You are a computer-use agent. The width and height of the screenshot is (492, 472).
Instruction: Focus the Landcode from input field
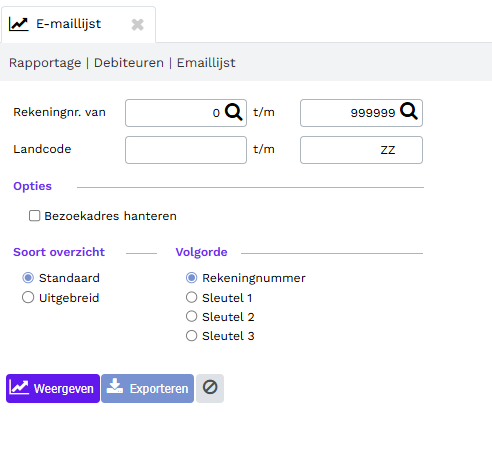[x=186, y=150]
